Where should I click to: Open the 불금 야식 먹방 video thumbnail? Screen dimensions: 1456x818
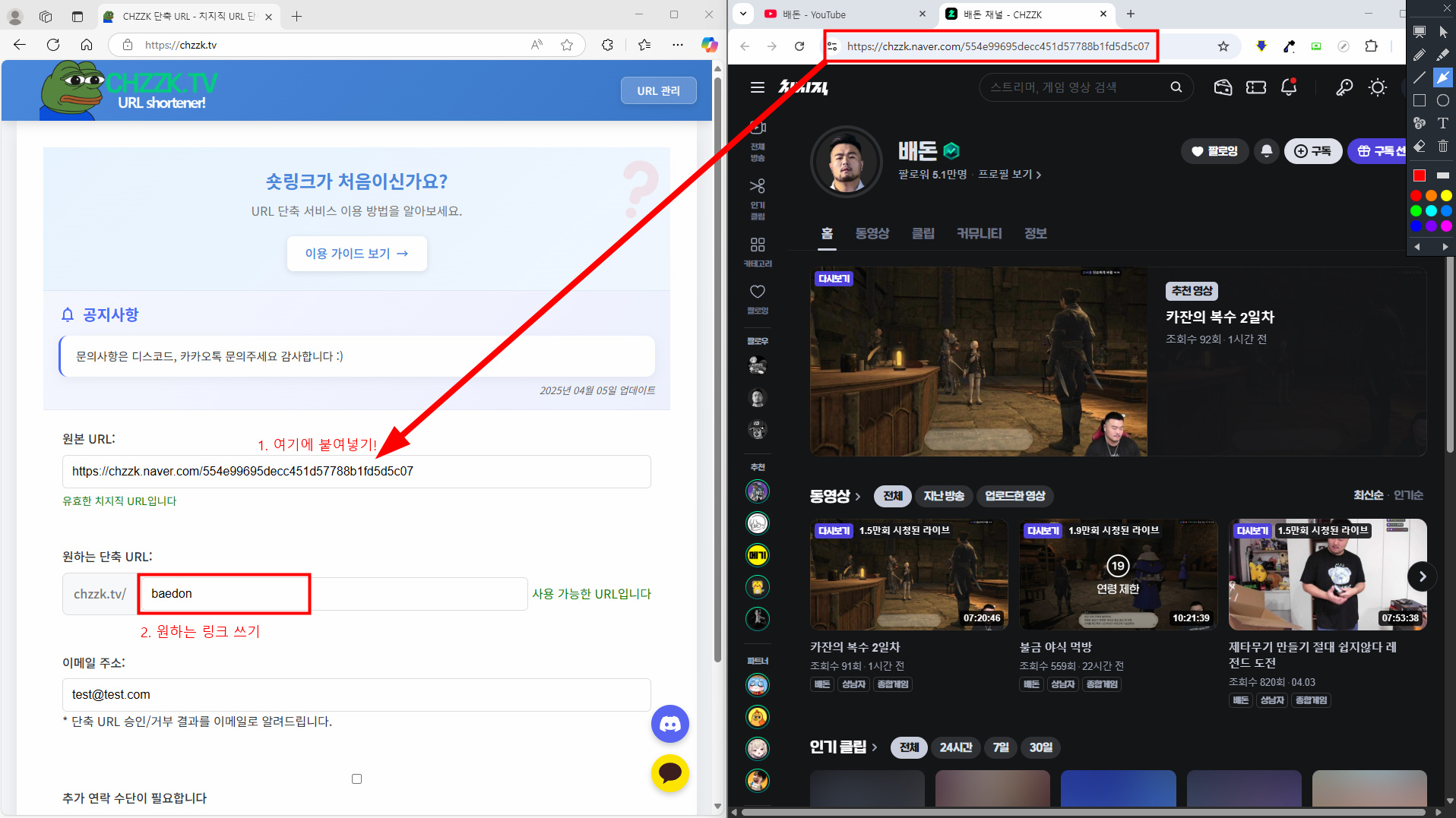tap(1118, 575)
